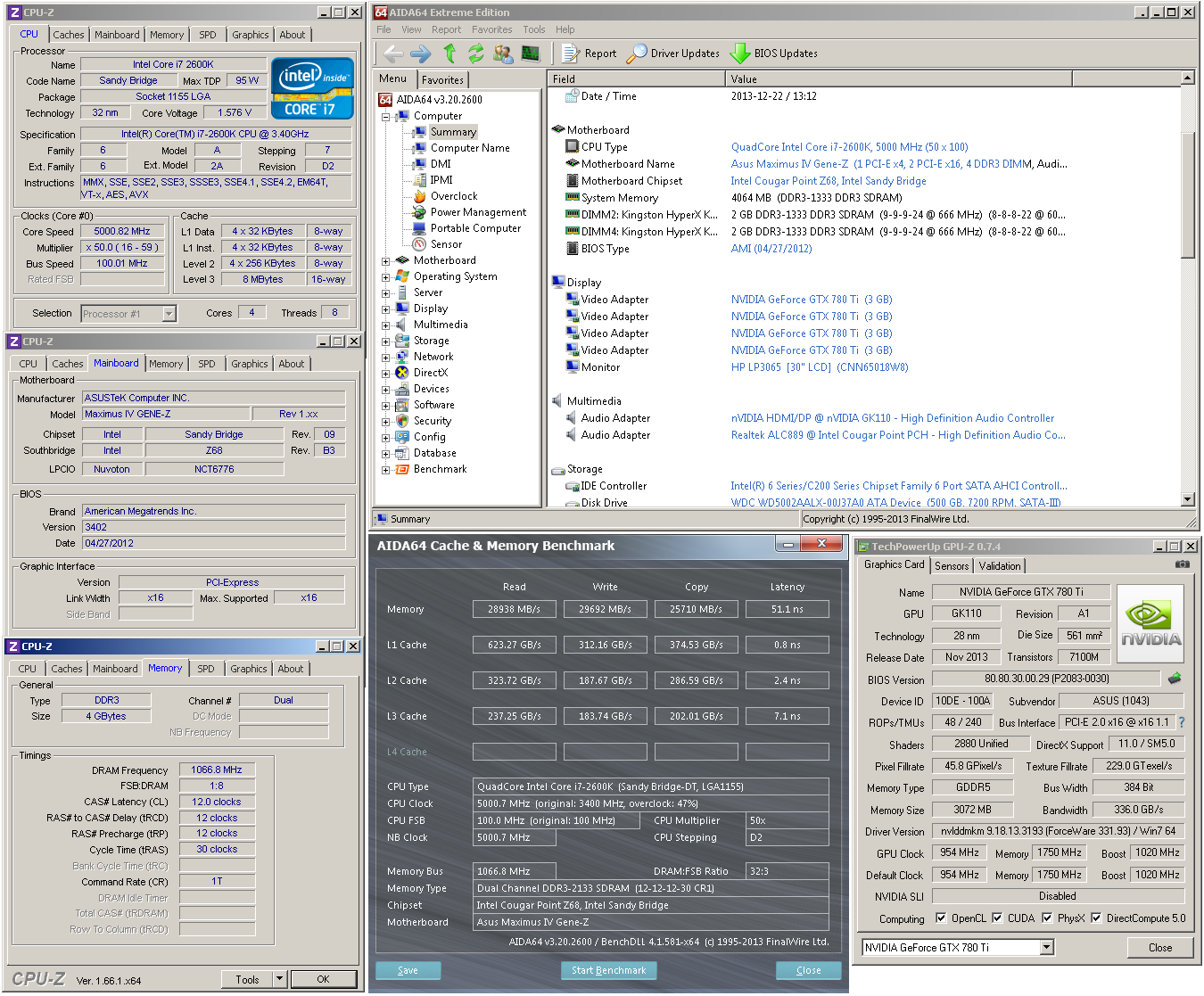
Task: Expand the Motherboard tree node
Action: coord(385,261)
